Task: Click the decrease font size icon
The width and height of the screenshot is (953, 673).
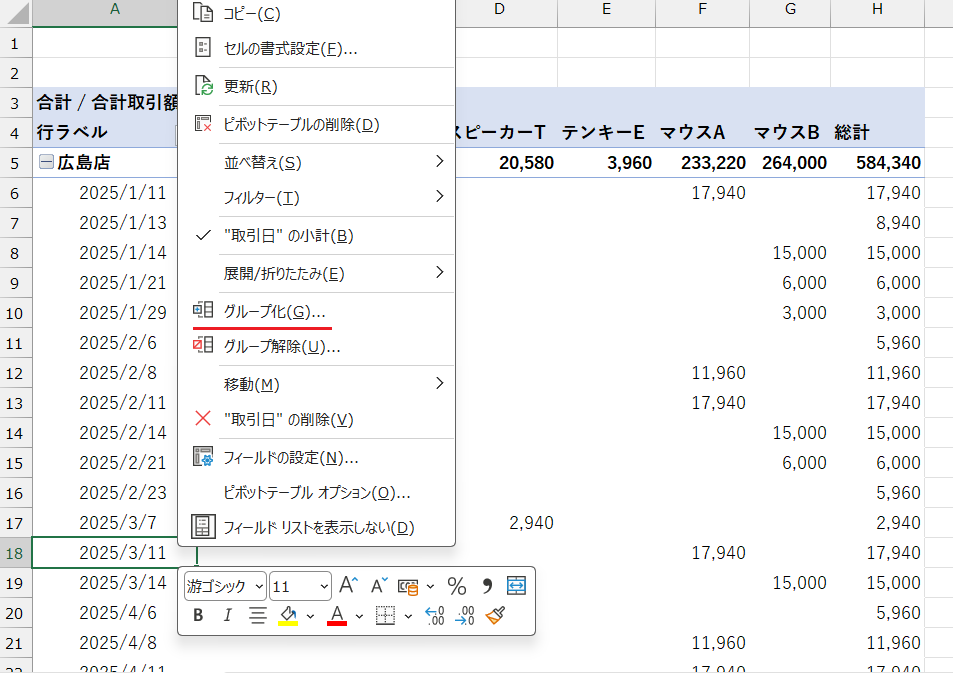Action: (379, 586)
